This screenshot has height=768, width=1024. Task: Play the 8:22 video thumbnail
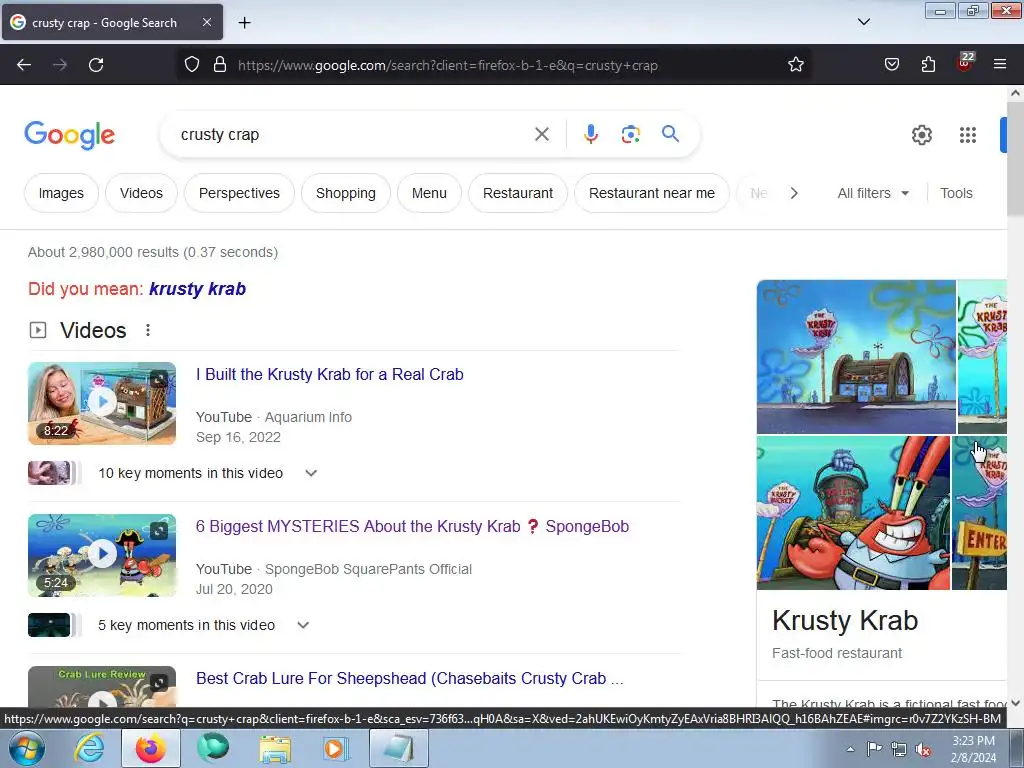click(102, 403)
